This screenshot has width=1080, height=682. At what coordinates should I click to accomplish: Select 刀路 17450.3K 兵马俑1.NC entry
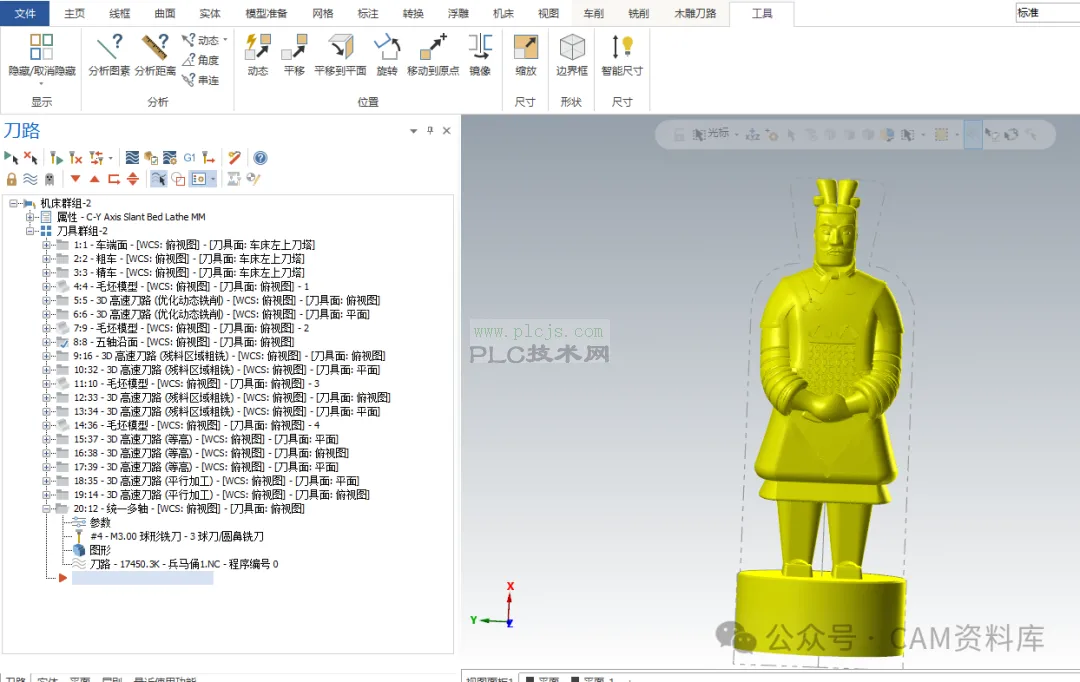tap(184, 564)
